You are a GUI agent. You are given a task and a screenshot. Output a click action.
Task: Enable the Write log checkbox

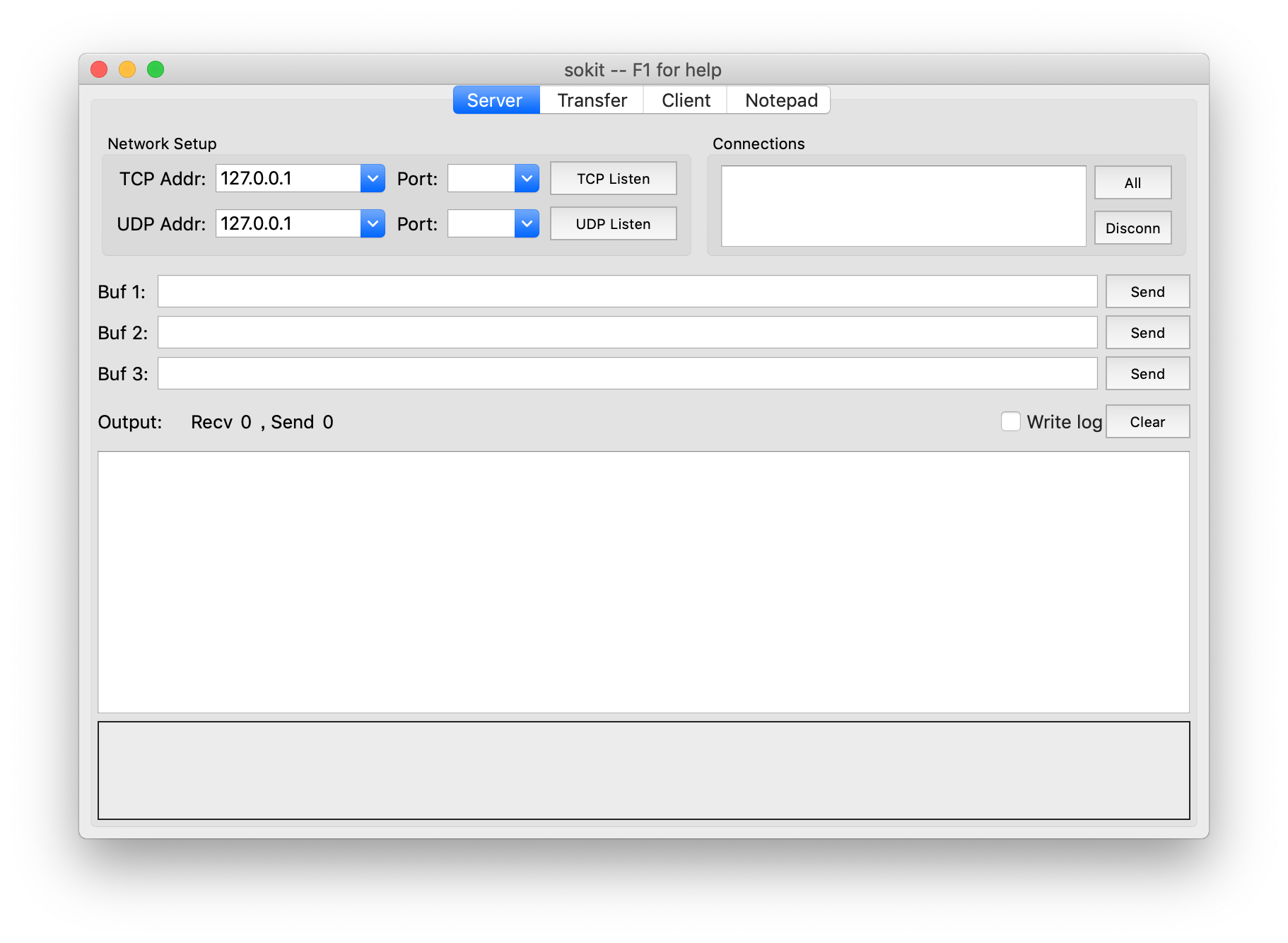point(1011,422)
